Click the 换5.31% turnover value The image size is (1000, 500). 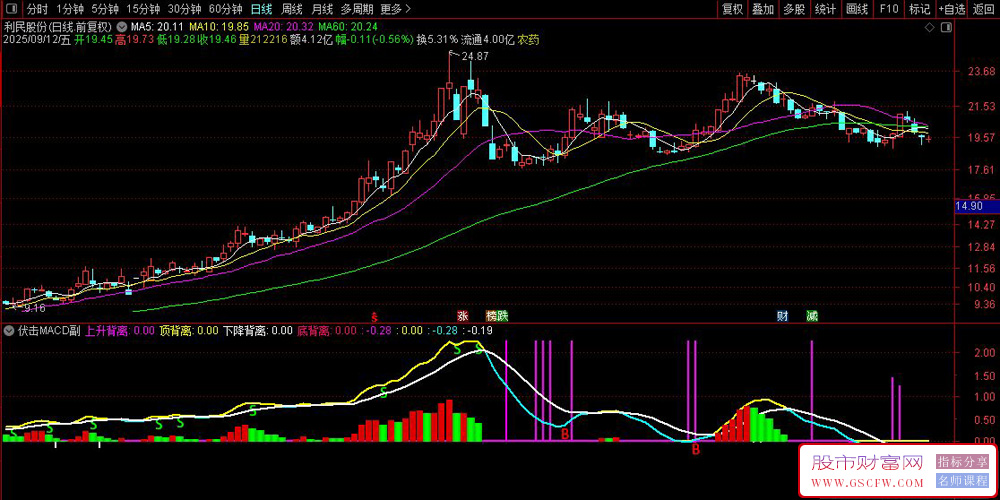click(x=438, y=40)
